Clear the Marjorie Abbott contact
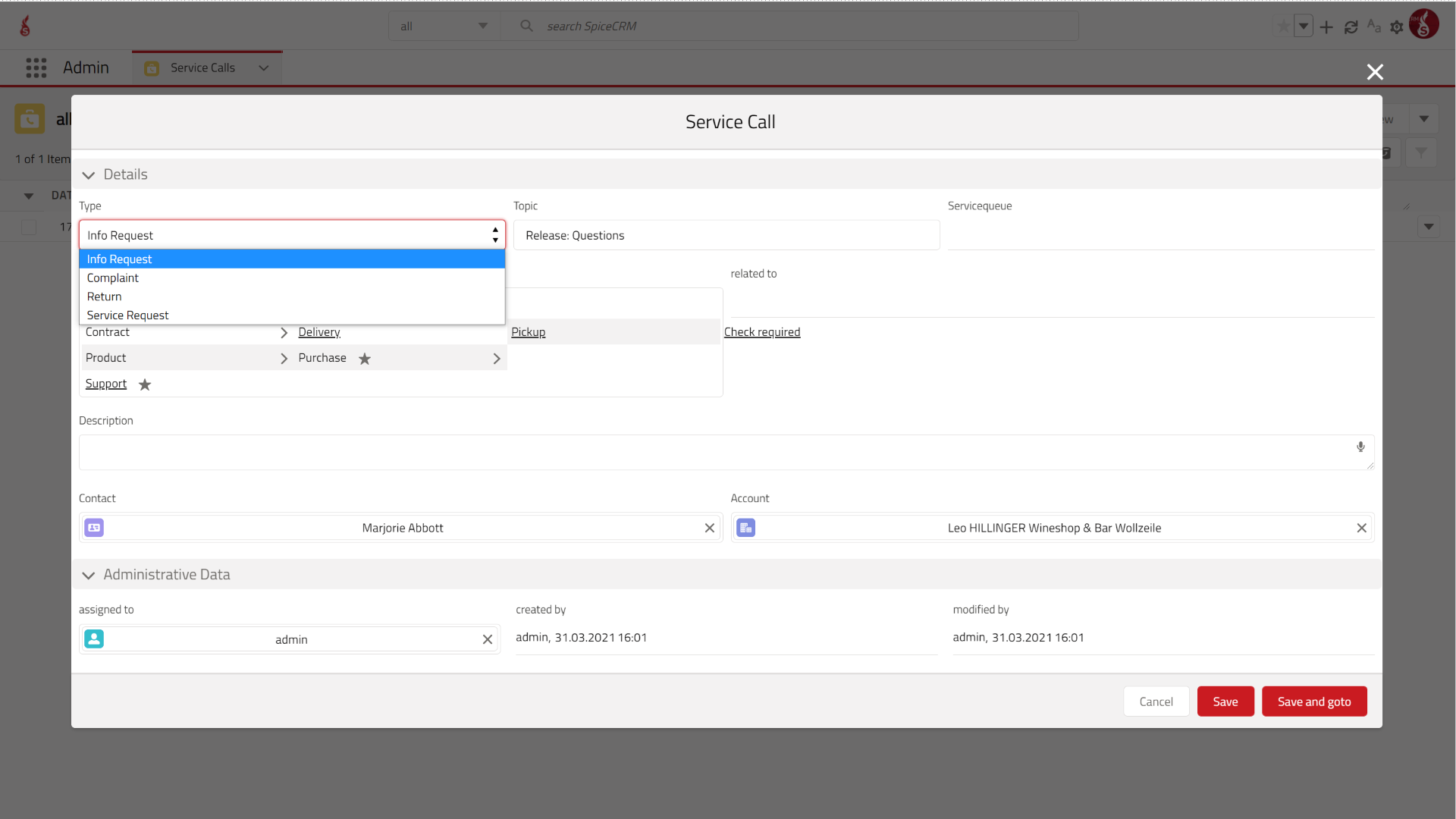1456x819 pixels. pyautogui.click(x=710, y=528)
